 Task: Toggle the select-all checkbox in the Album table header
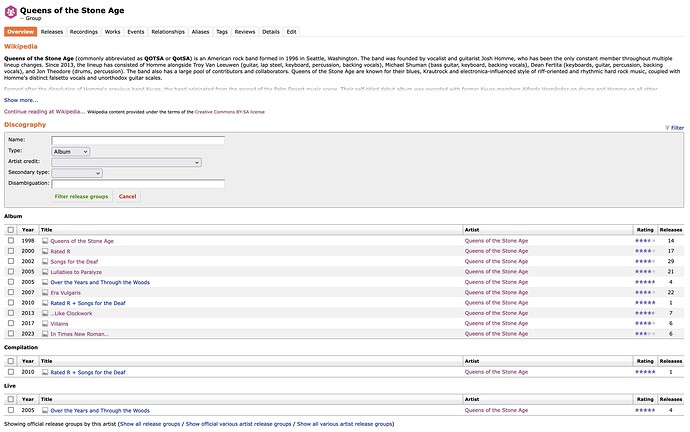[11, 230]
